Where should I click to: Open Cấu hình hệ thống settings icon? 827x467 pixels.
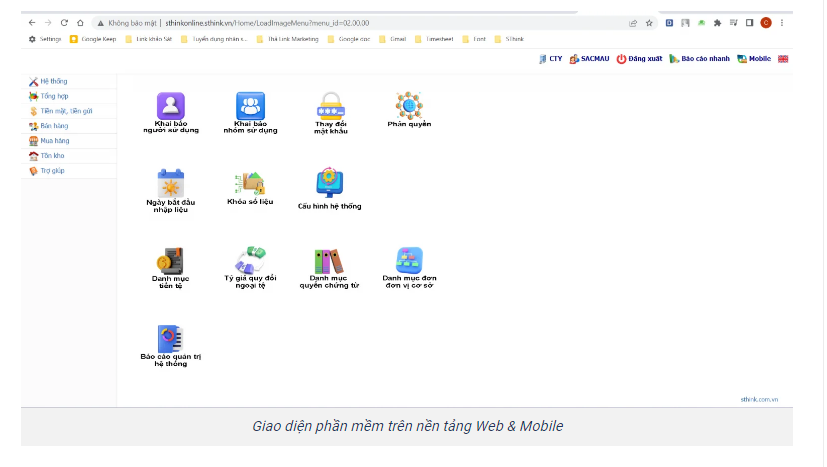(330, 182)
